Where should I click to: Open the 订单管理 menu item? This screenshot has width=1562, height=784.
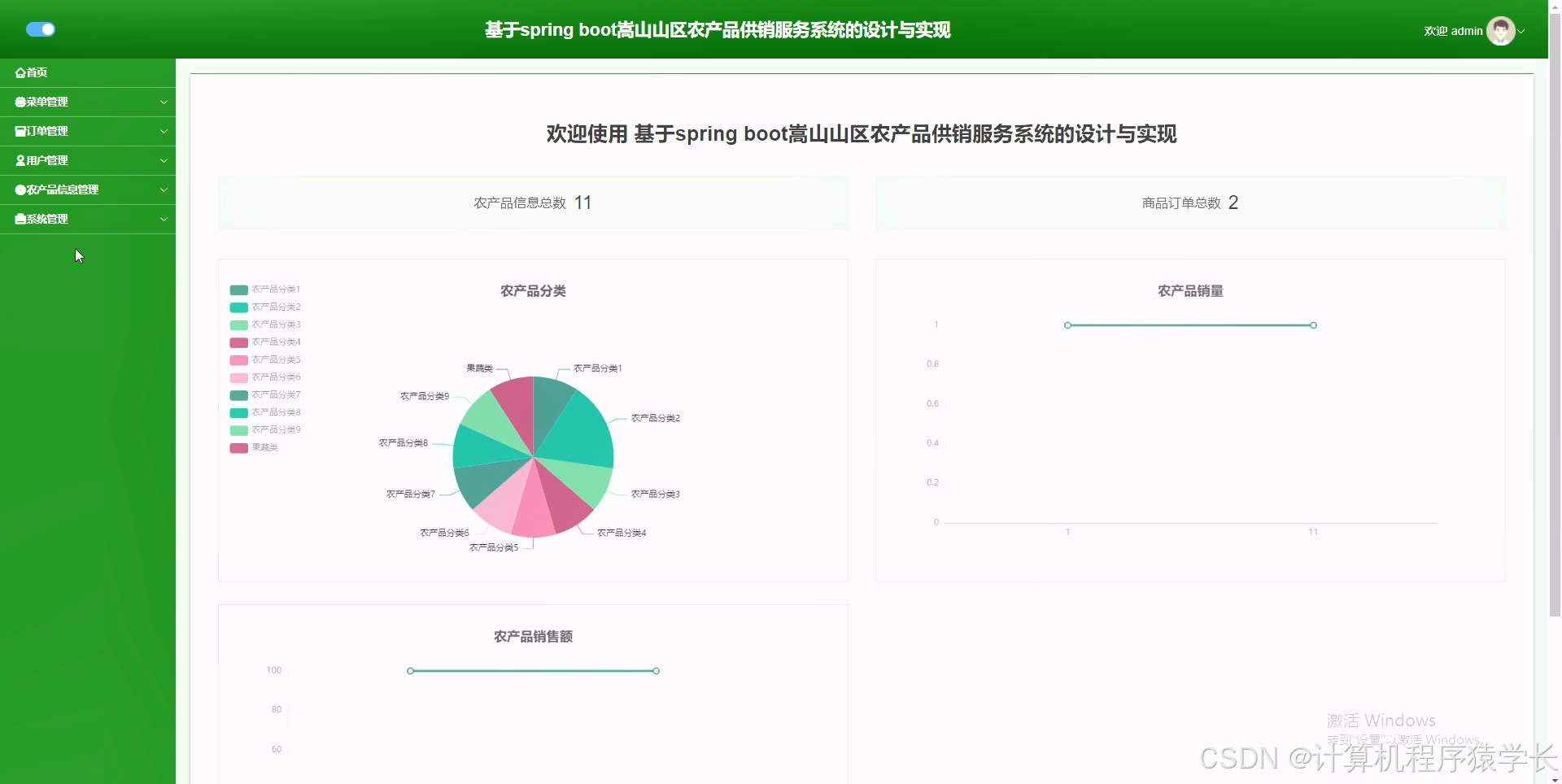88,131
